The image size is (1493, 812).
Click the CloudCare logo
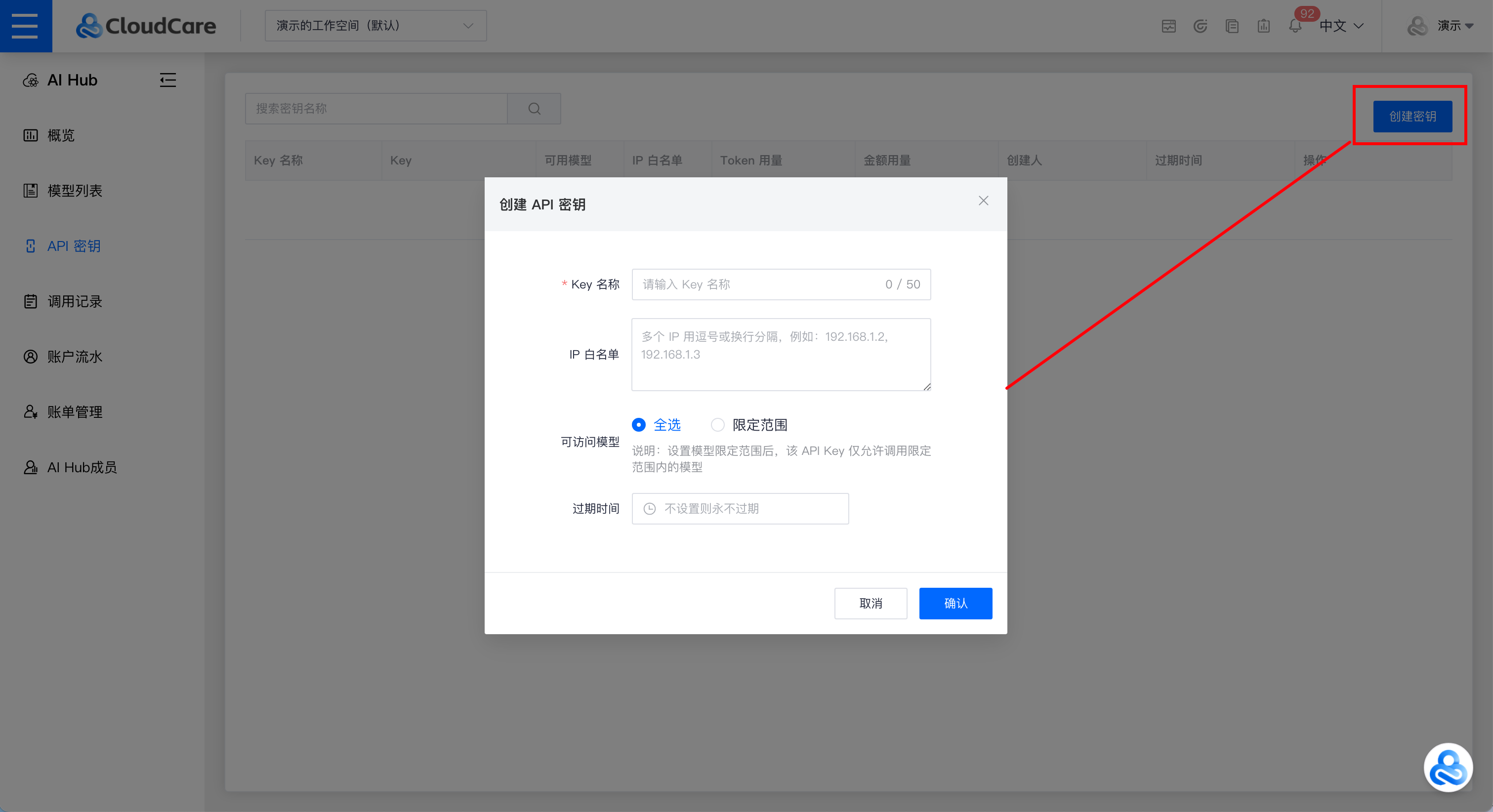click(146, 26)
